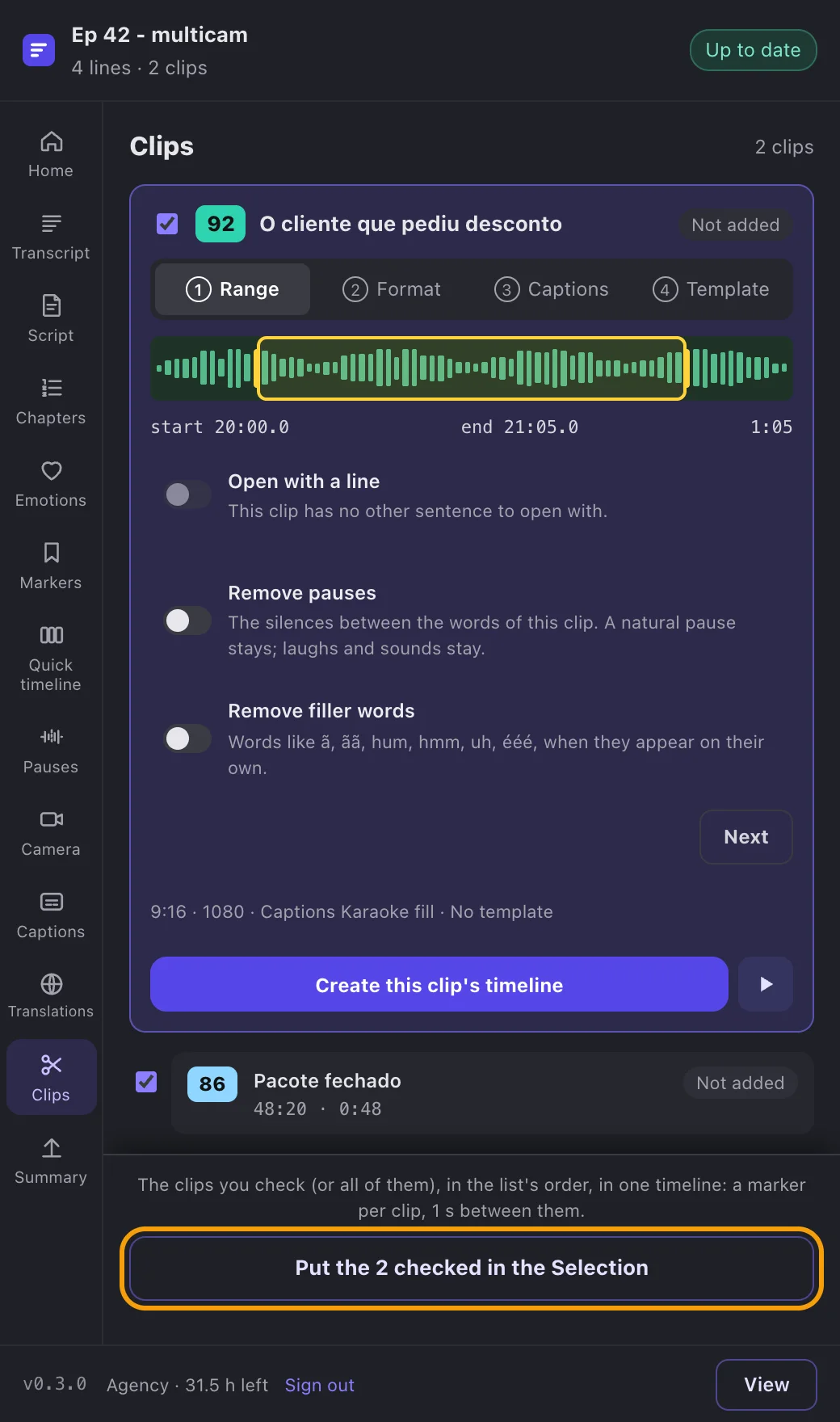Play the clip preview
The image size is (840, 1422).
(766, 984)
